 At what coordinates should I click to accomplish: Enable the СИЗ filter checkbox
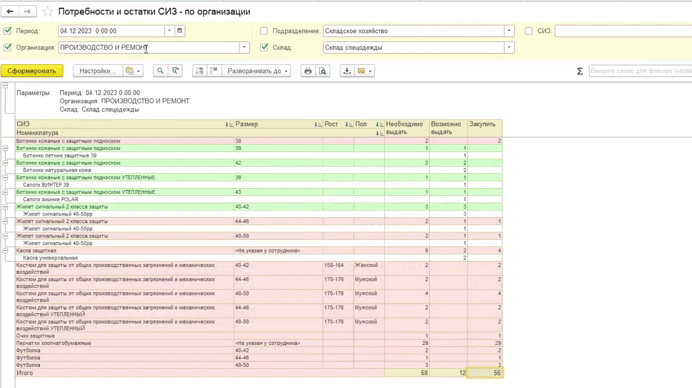pos(529,31)
